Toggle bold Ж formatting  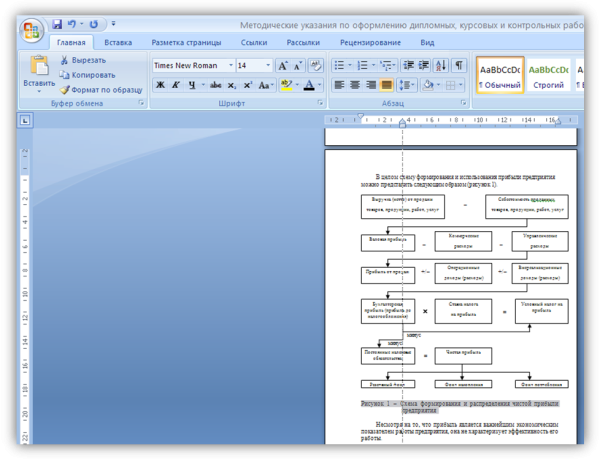click(159, 85)
